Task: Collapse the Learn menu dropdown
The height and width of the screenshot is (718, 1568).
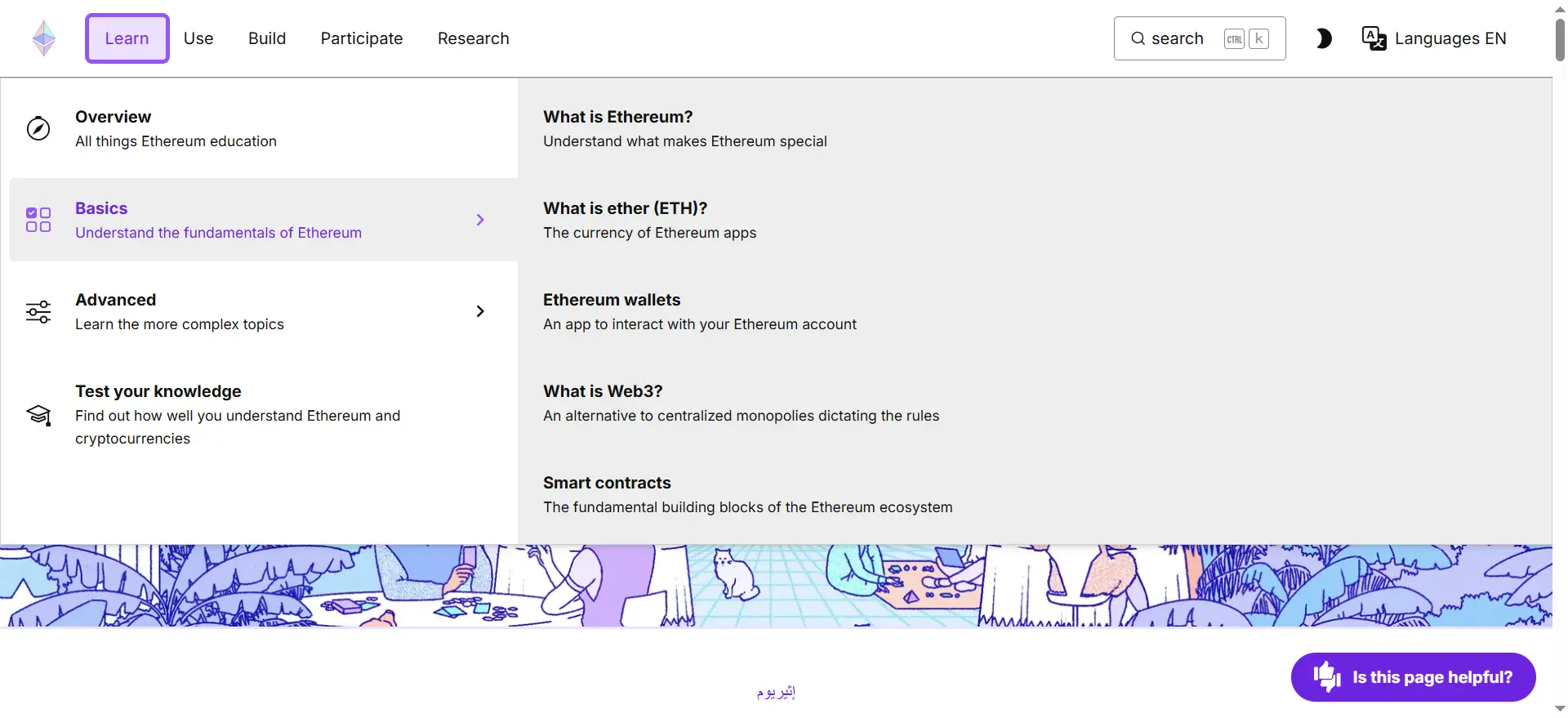Action: [127, 38]
